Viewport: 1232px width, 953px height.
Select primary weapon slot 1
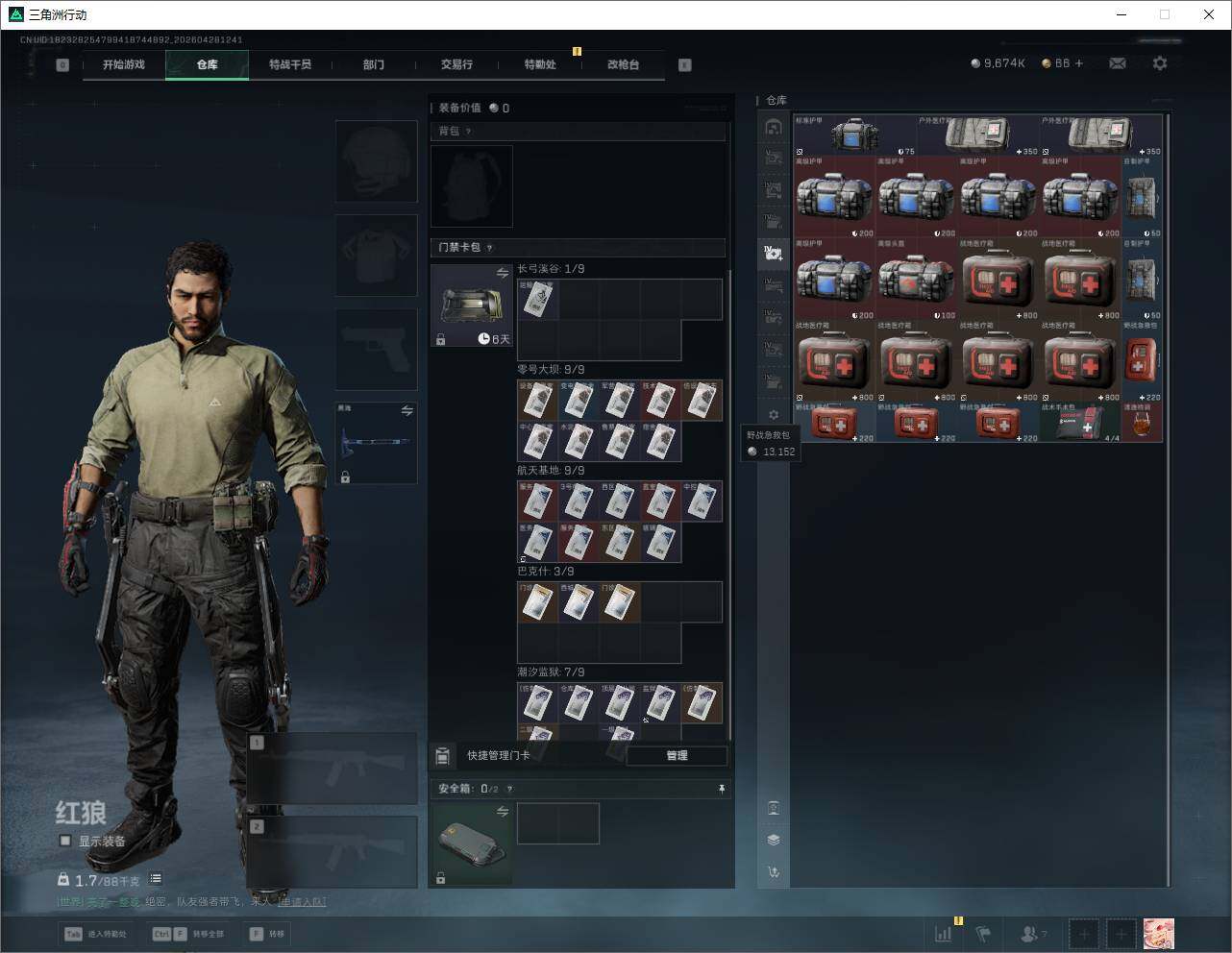click(x=333, y=769)
